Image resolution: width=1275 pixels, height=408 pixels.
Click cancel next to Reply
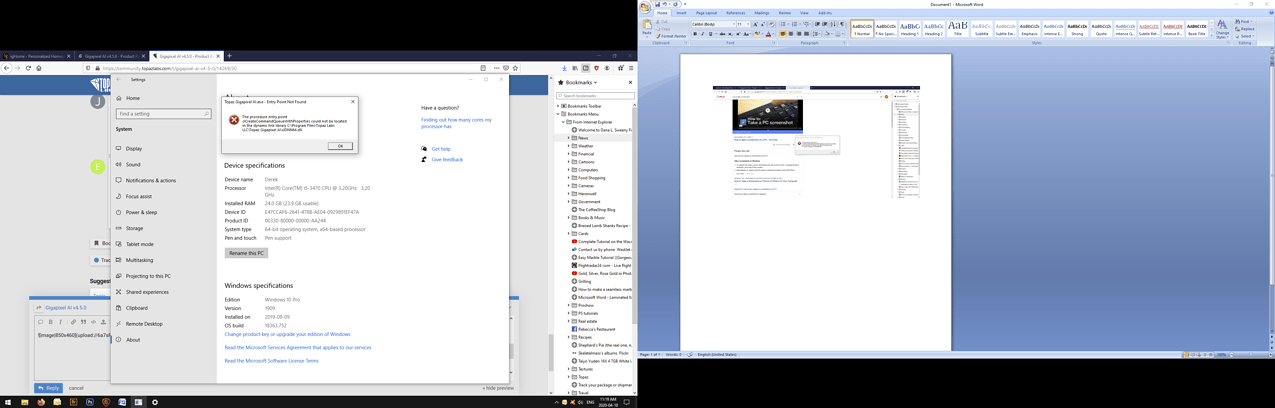[76, 388]
